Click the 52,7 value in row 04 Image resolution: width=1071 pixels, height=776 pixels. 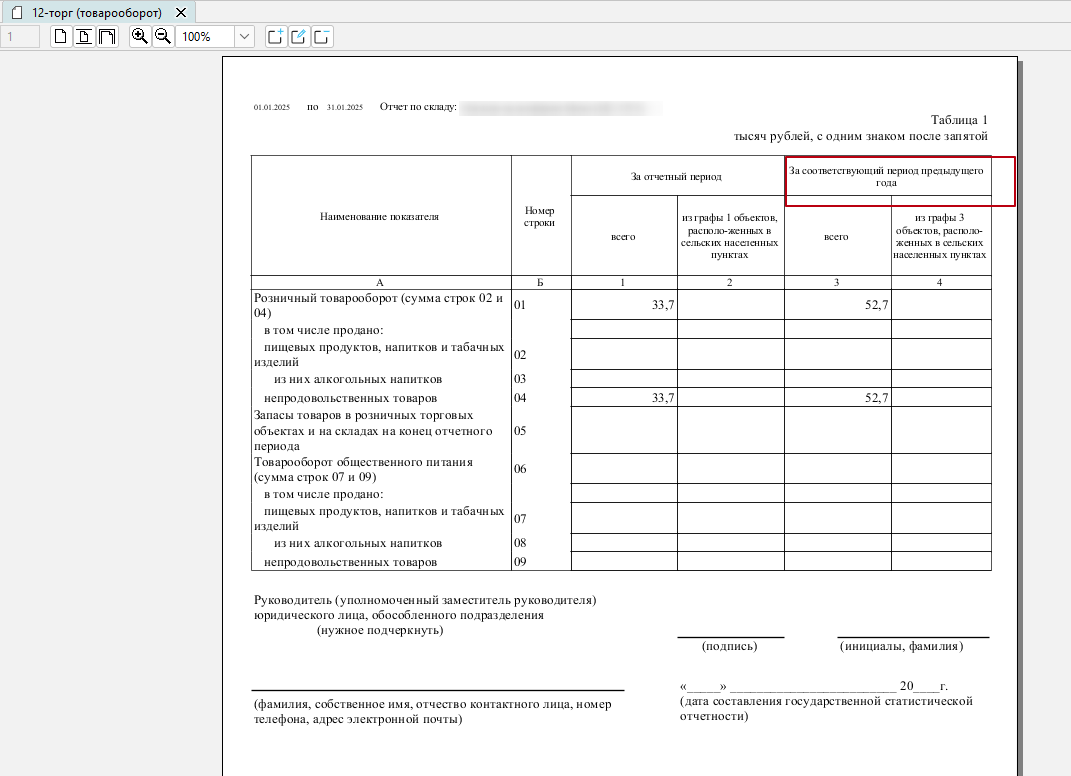[876, 398]
